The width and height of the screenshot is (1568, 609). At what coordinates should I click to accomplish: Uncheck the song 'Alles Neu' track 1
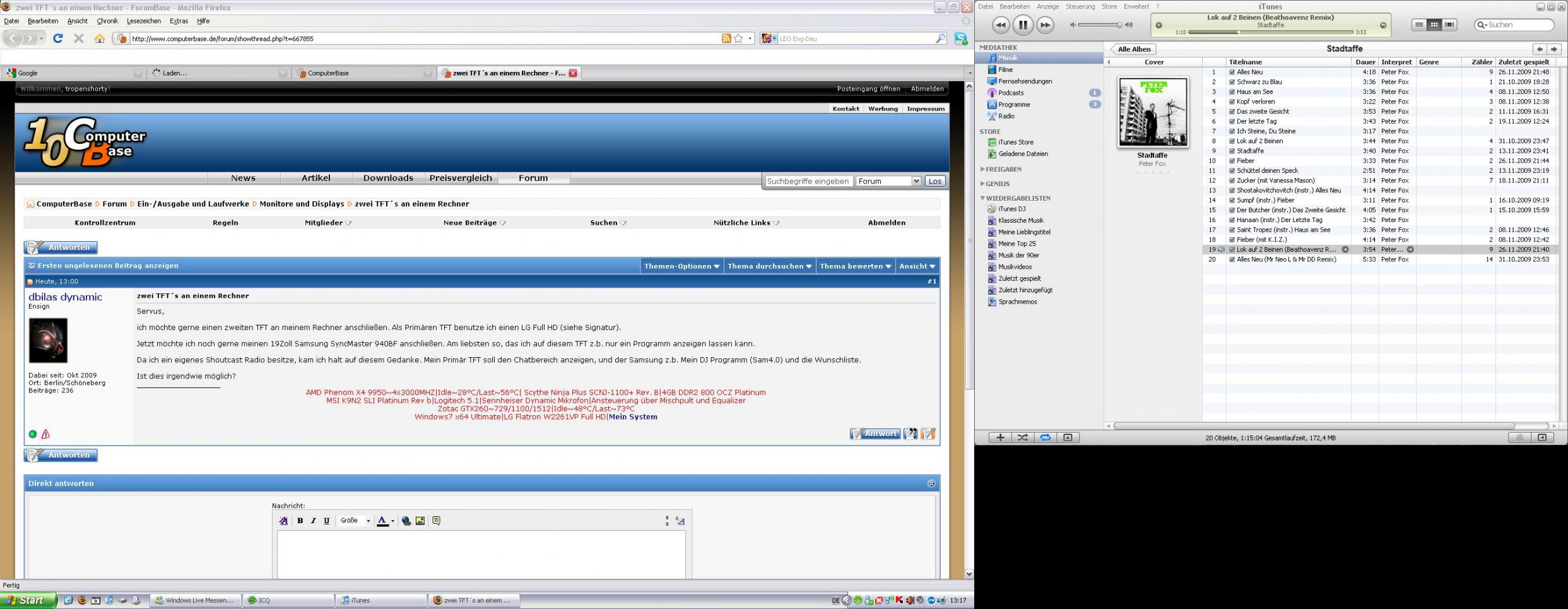[x=1232, y=72]
